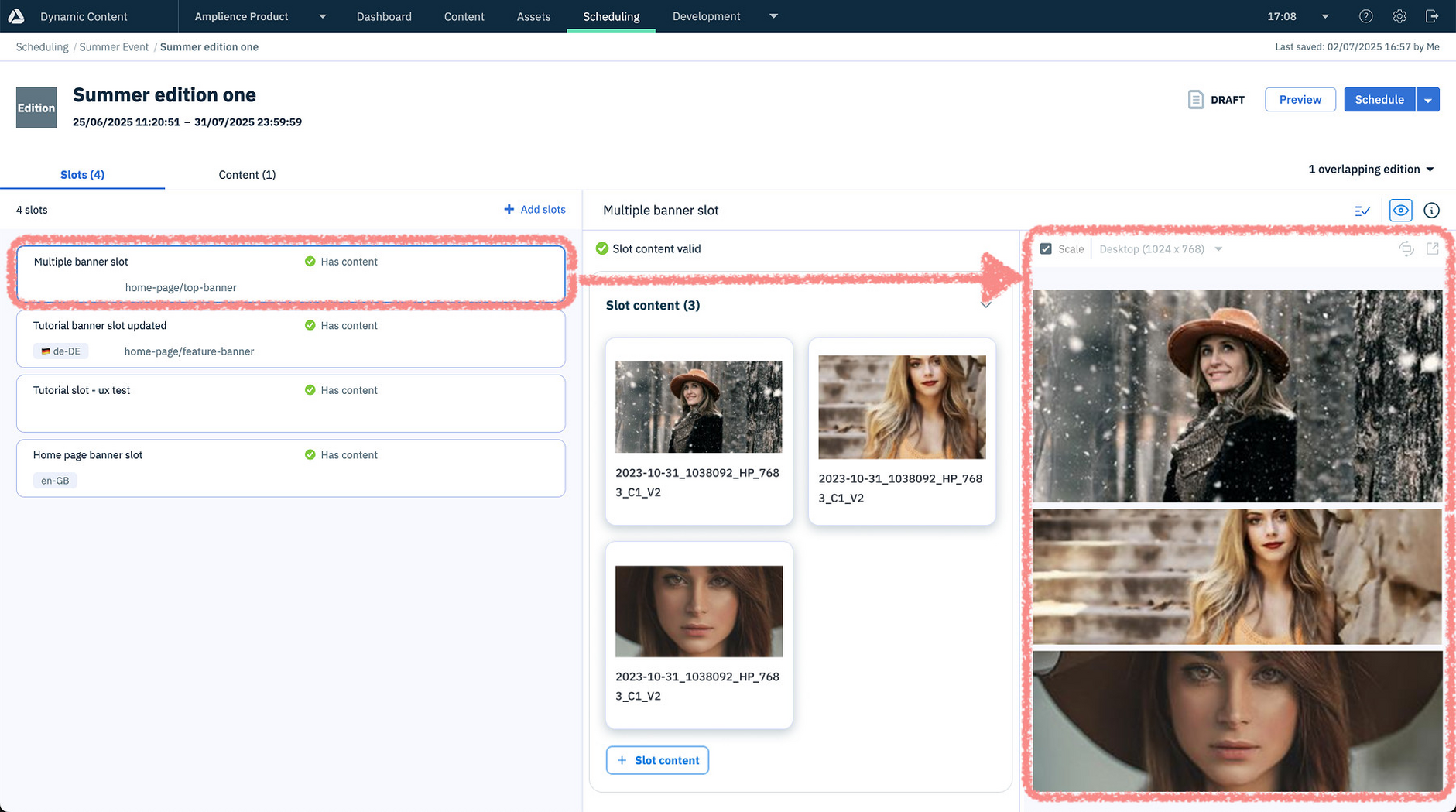
Task: Click the help question mark icon
Action: click(x=1365, y=16)
